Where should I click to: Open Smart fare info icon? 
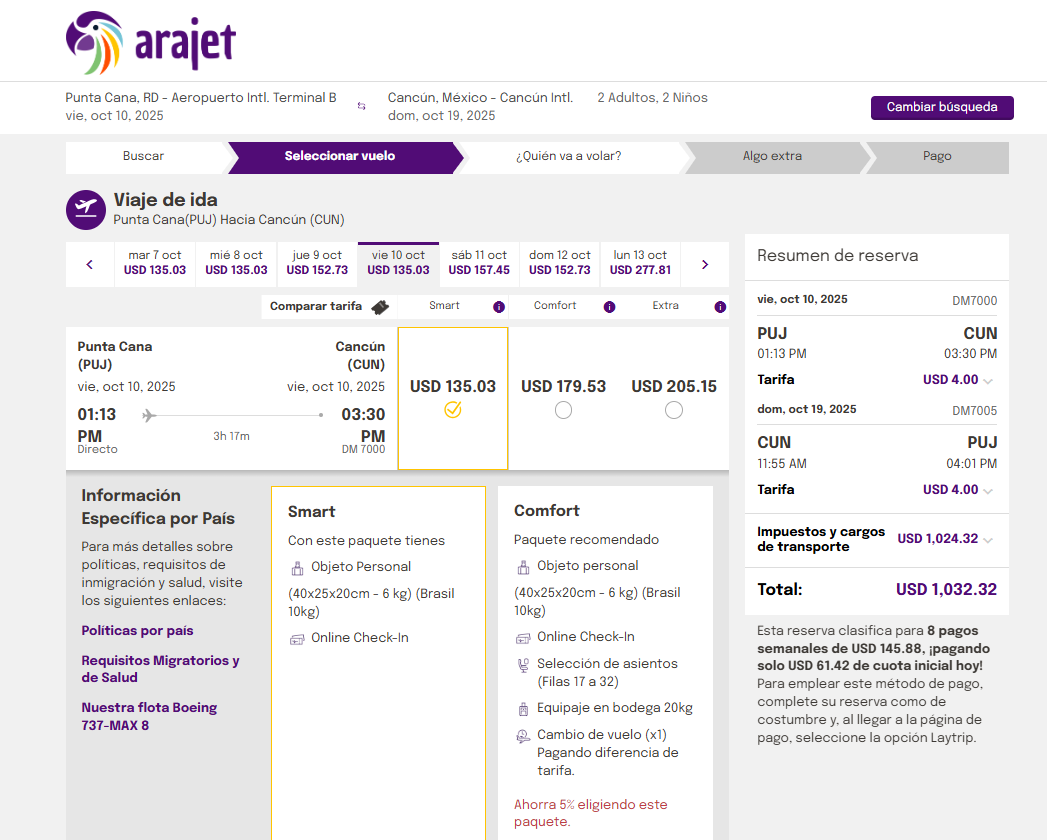pos(499,307)
